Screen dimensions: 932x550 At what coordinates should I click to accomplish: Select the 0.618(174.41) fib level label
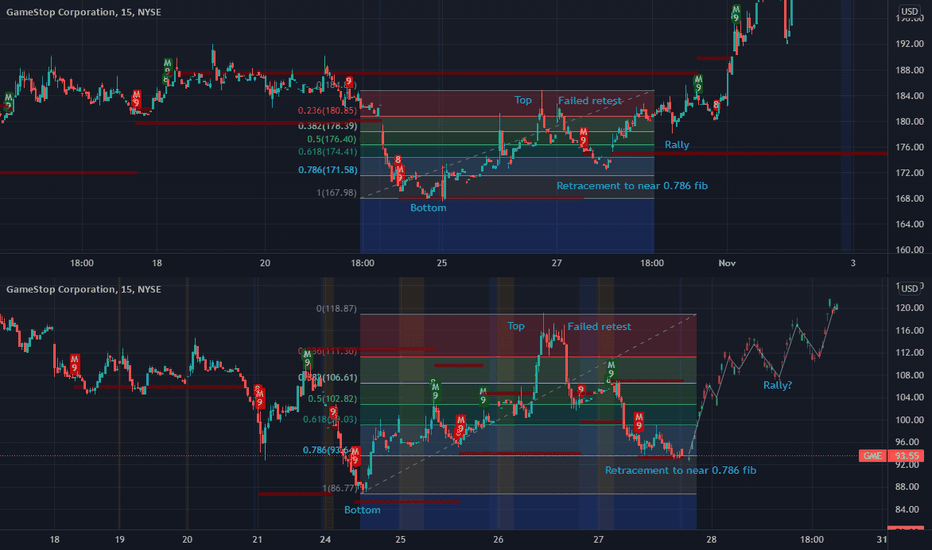[328, 152]
